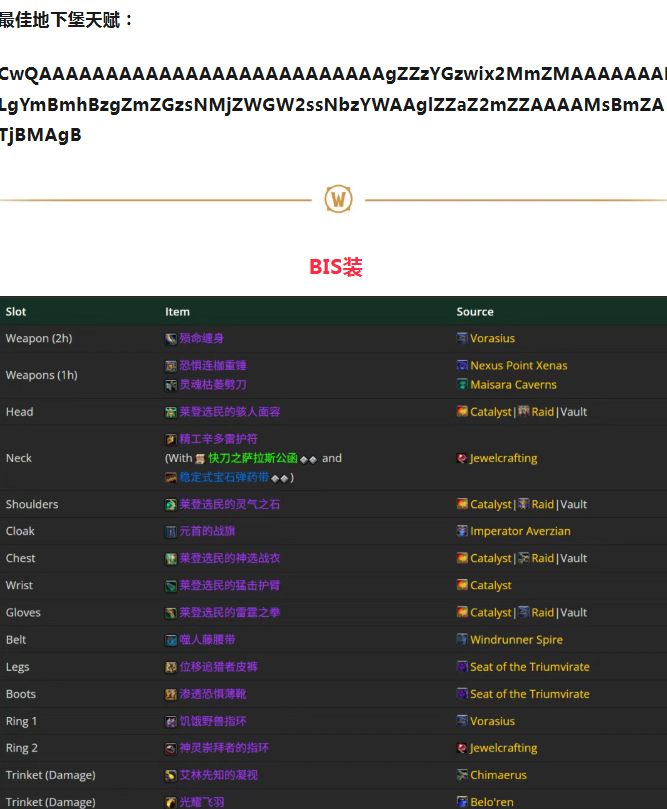Screen dimensions: 667x809
Task: Click the WoW logo emblem in the divider
Action: [x=339, y=199]
